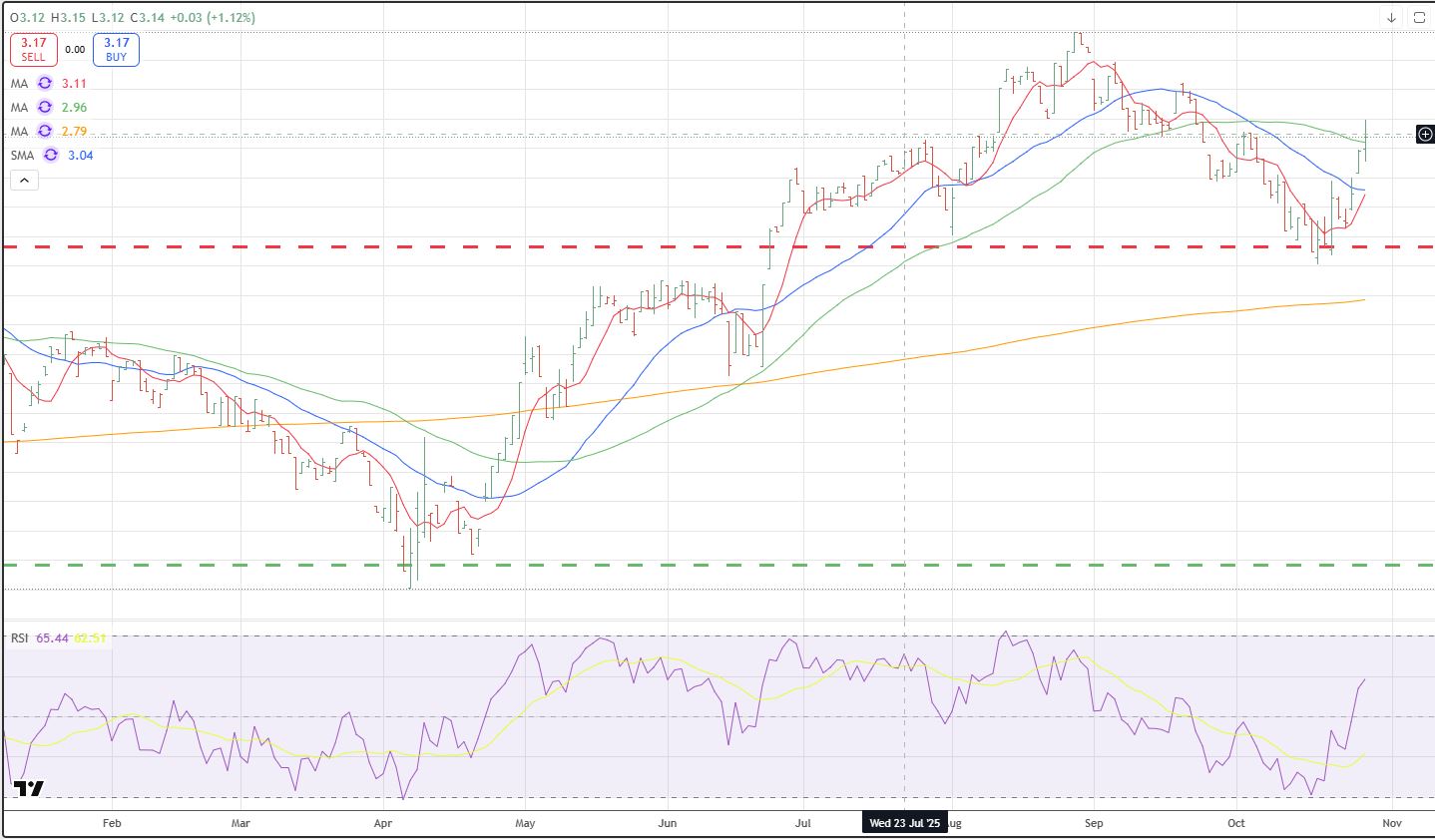Viewport: 1435px width, 840px height.
Task: Click the May label on the time axis
Action: point(526,823)
